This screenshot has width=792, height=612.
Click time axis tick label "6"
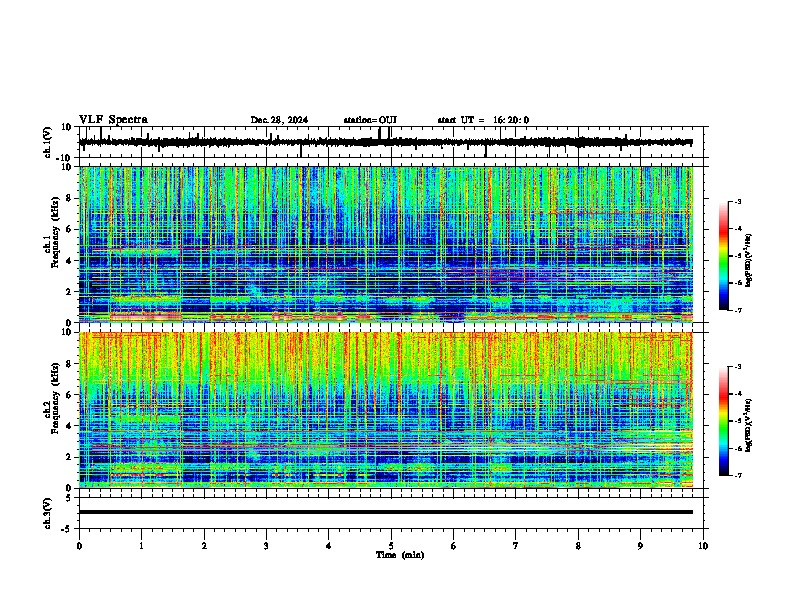pyautogui.click(x=454, y=546)
